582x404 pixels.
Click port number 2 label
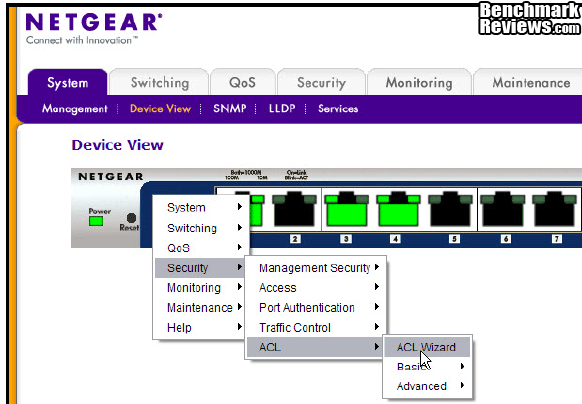295,239
